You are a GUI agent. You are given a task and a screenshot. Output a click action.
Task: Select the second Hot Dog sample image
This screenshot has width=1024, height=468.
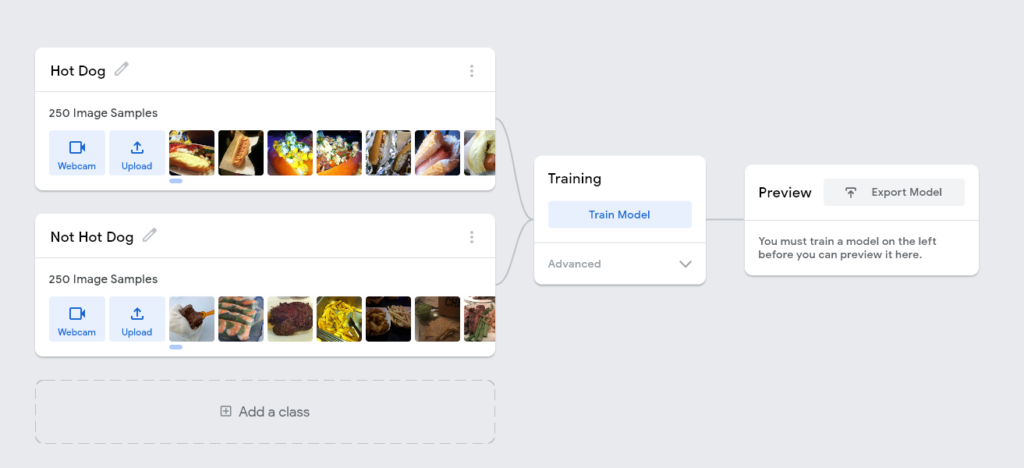click(x=241, y=153)
